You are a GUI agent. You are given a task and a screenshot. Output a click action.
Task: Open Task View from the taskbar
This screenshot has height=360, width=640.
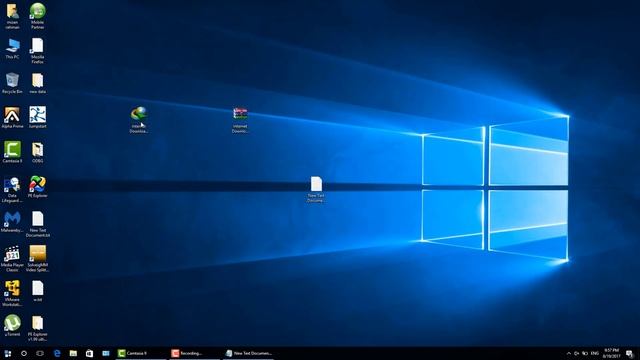pyautogui.click(x=40, y=353)
